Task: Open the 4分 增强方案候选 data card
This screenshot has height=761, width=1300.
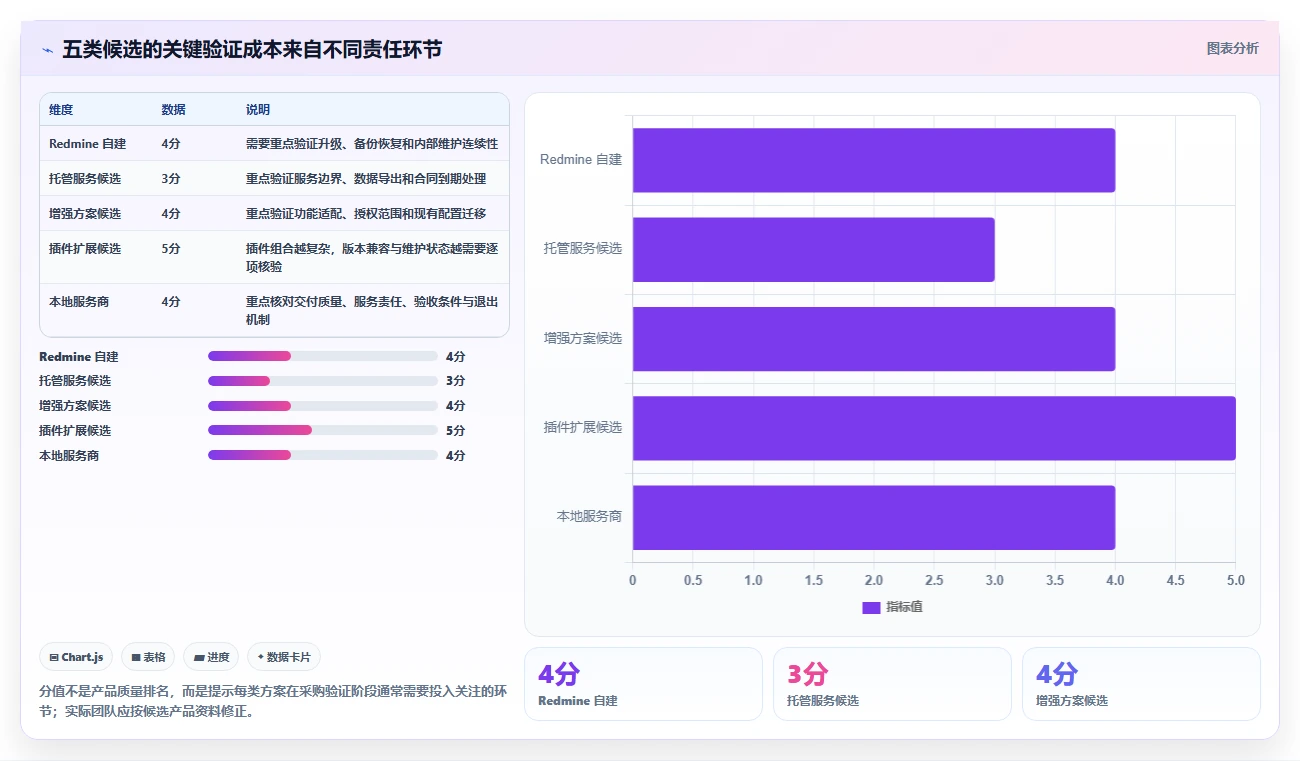Action: pyautogui.click(x=1141, y=683)
